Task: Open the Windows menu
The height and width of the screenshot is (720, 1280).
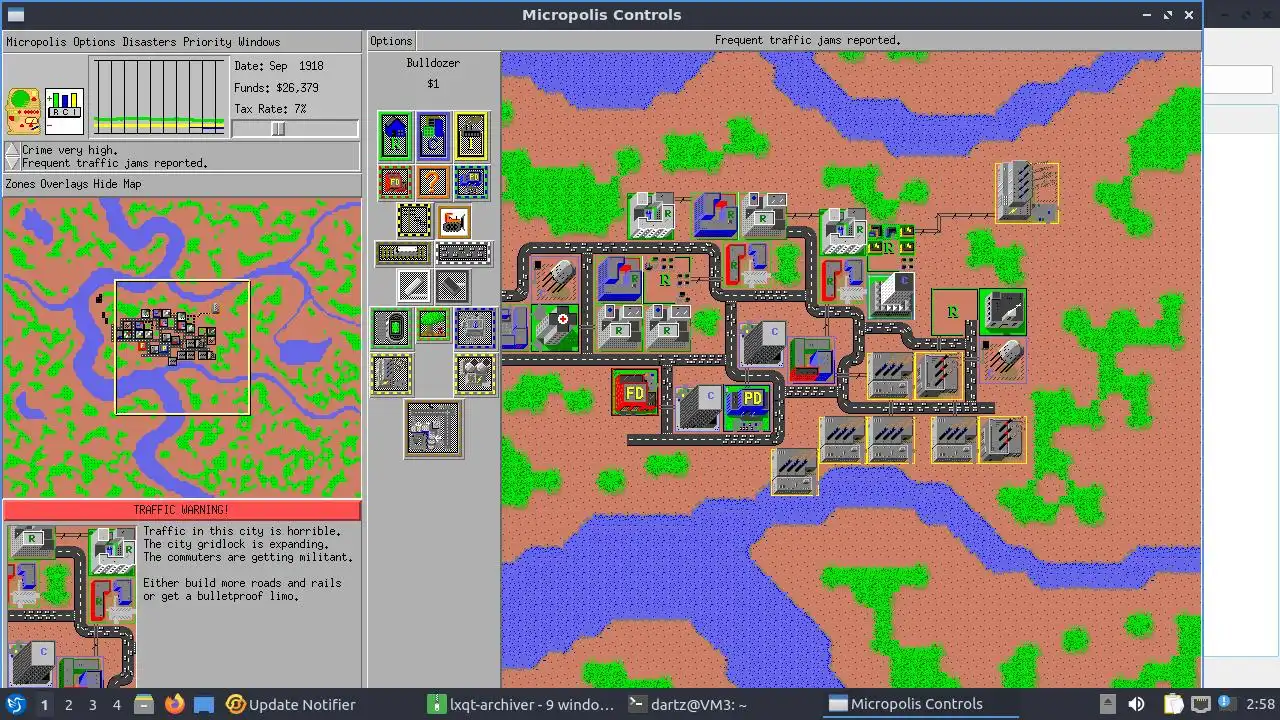Action: coord(259,42)
